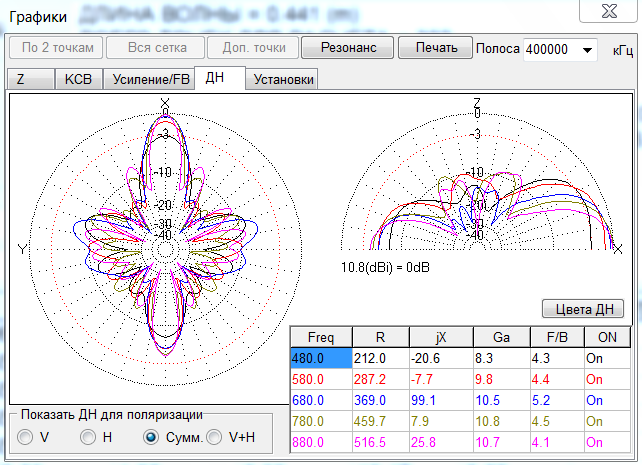This screenshot has height=465, width=642.
Task: Switch to the Усиление/FB tab
Action: click(148, 80)
